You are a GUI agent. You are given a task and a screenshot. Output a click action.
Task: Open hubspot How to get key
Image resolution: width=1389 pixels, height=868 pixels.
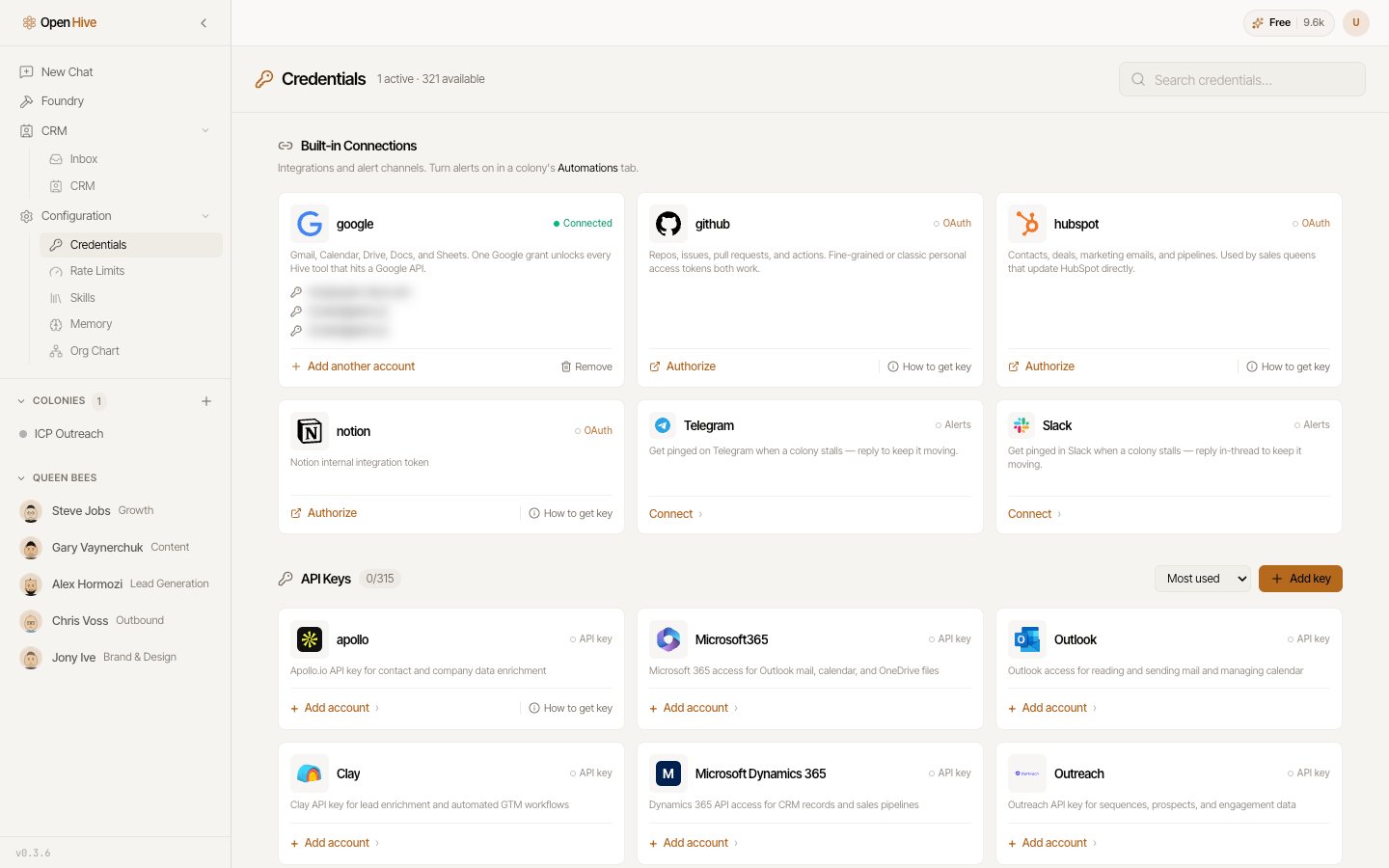coord(1288,366)
